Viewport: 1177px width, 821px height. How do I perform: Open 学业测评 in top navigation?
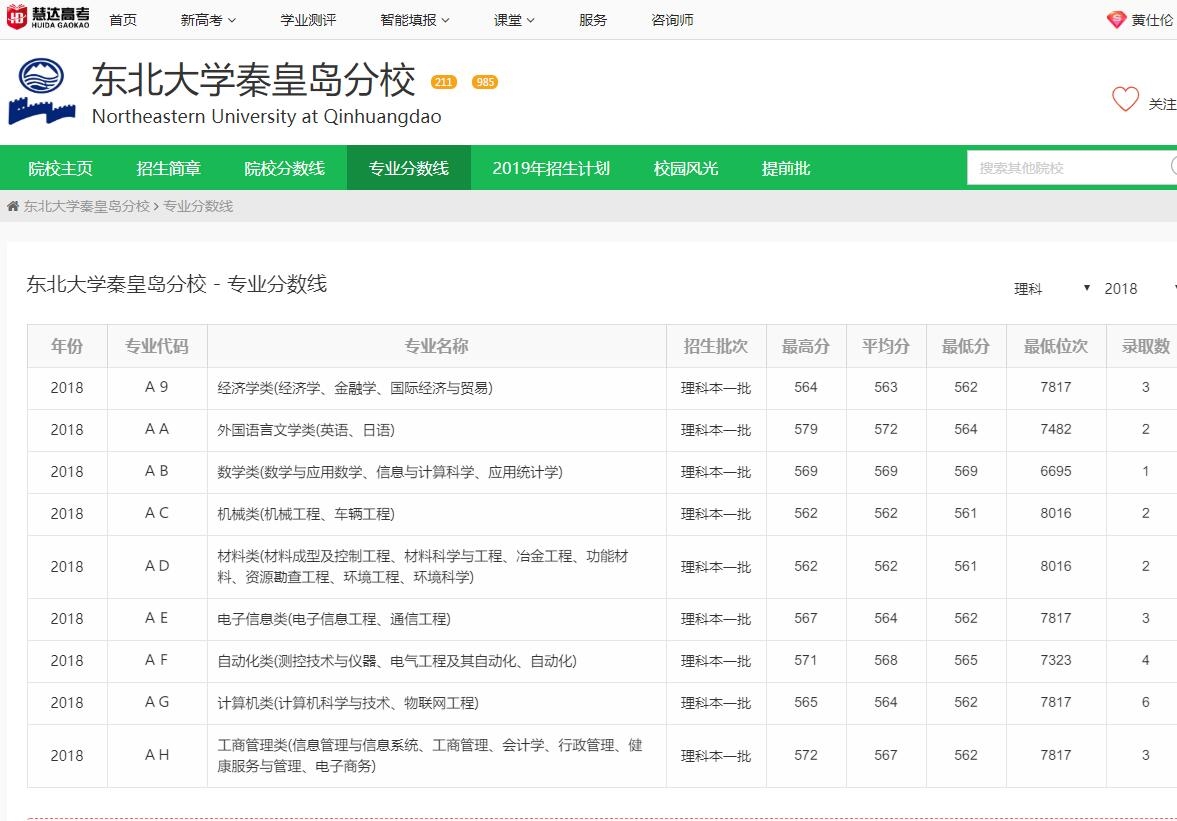pyautogui.click(x=309, y=20)
